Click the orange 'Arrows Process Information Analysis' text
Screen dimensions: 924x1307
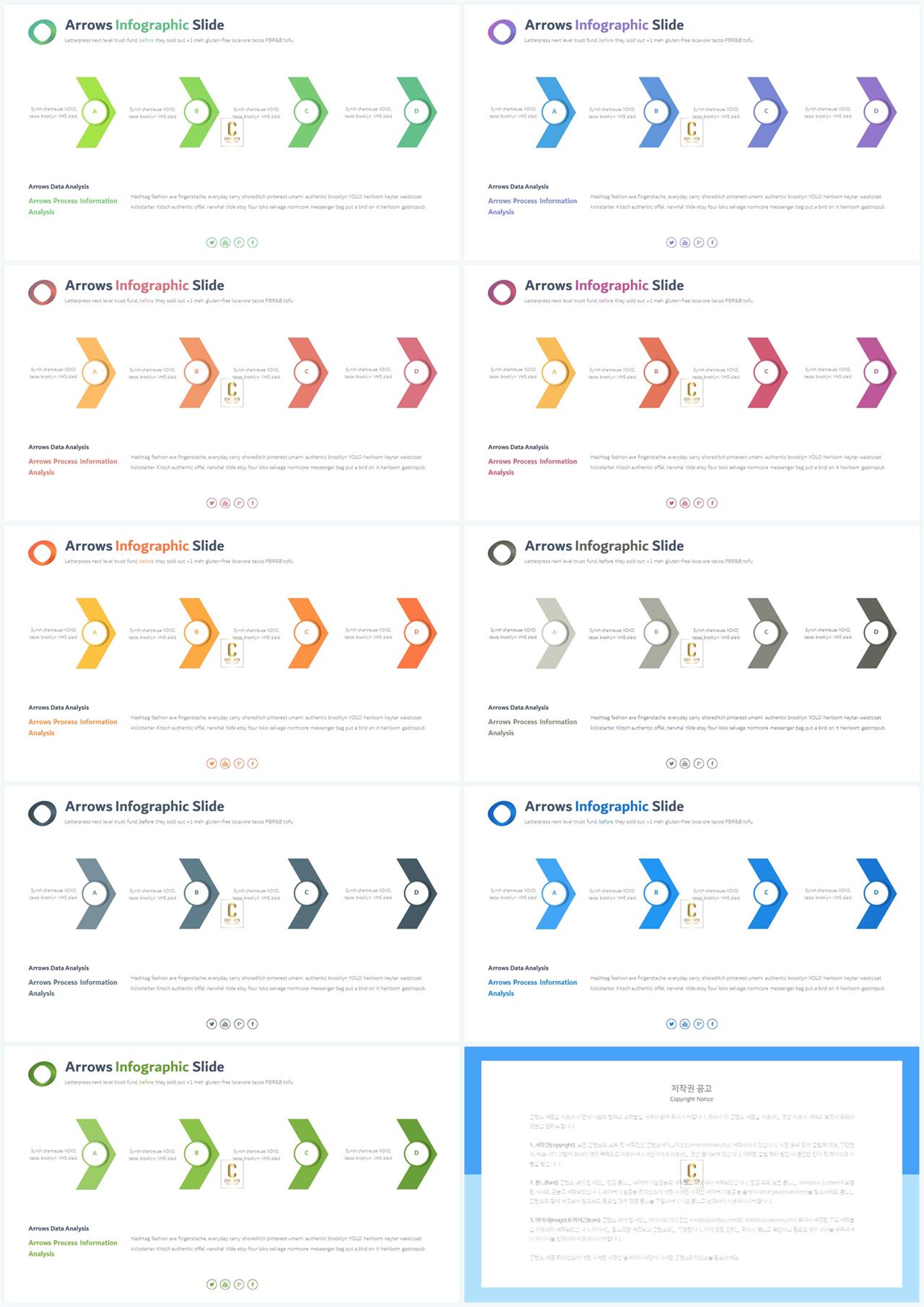pos(73,727)
